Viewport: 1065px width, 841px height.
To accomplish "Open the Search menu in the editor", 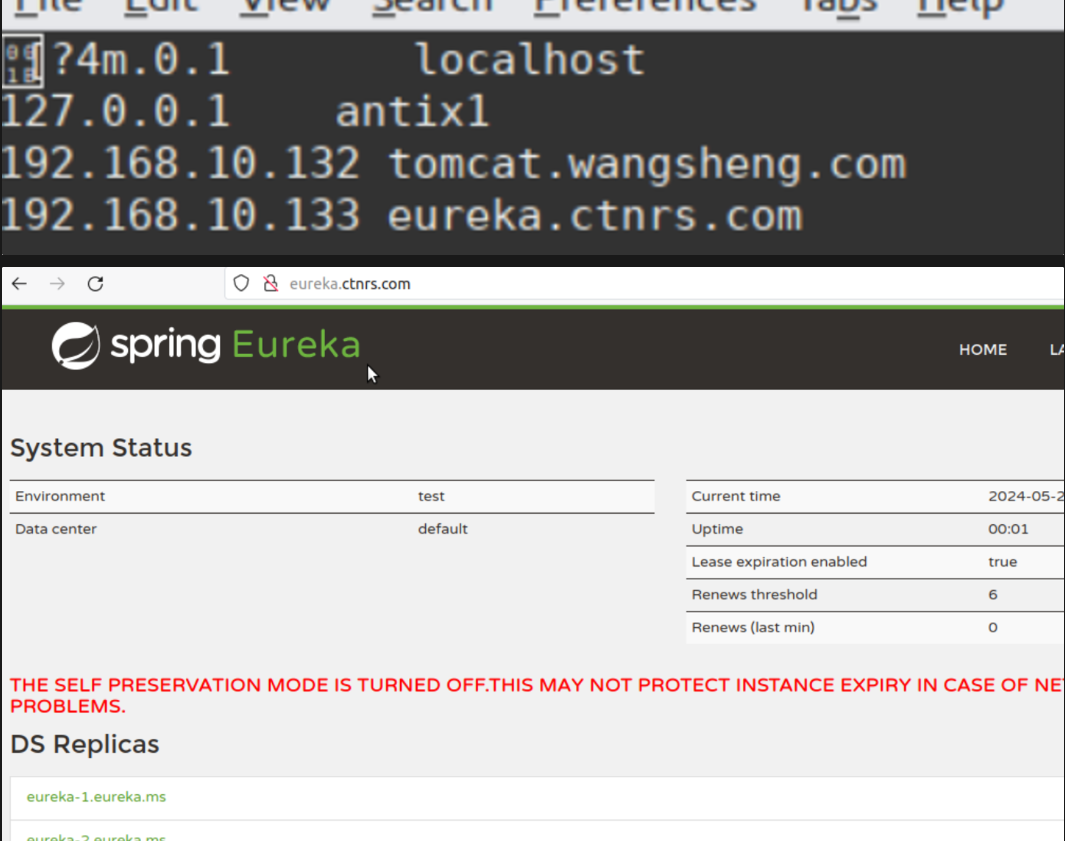I will [x=433, y=7].
